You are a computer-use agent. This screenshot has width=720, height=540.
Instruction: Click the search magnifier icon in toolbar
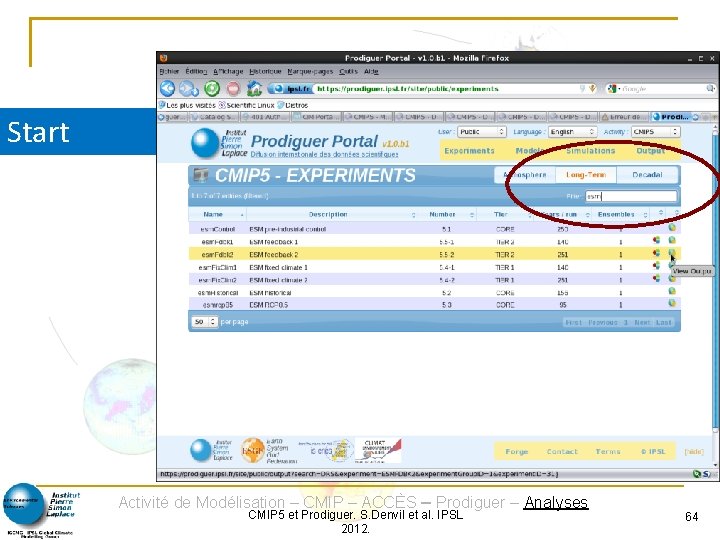click(x=710, y=89)
